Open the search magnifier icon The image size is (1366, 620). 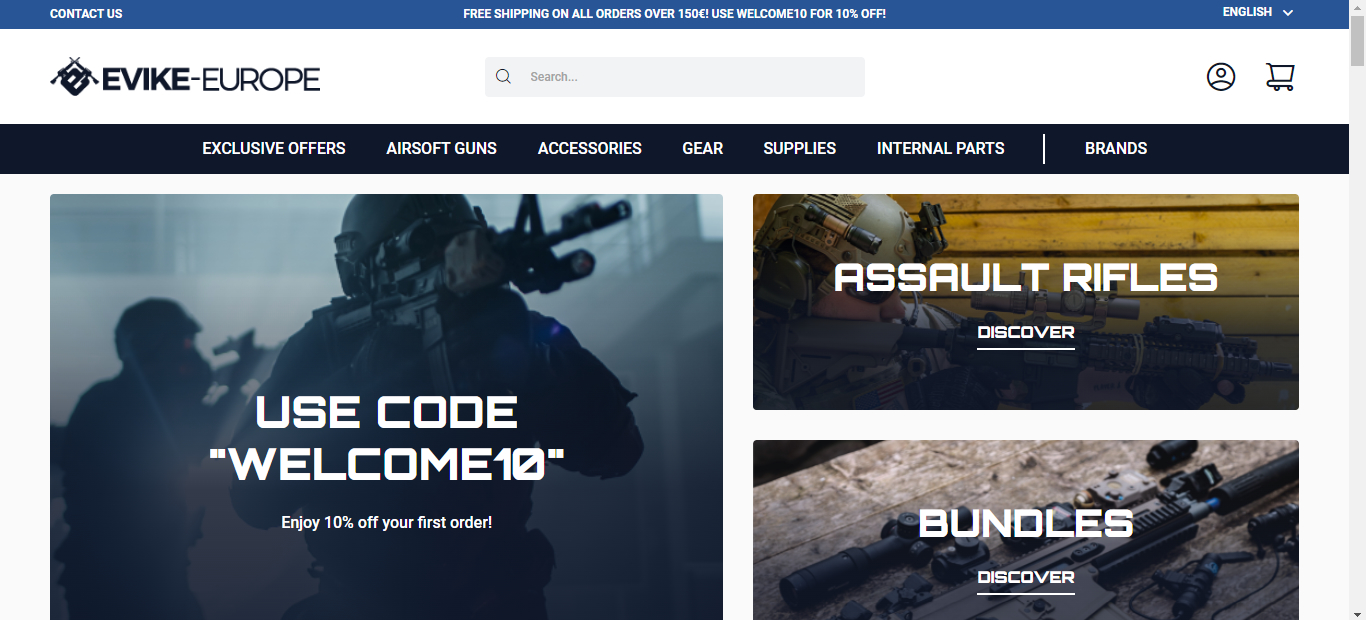click(503, 76)
